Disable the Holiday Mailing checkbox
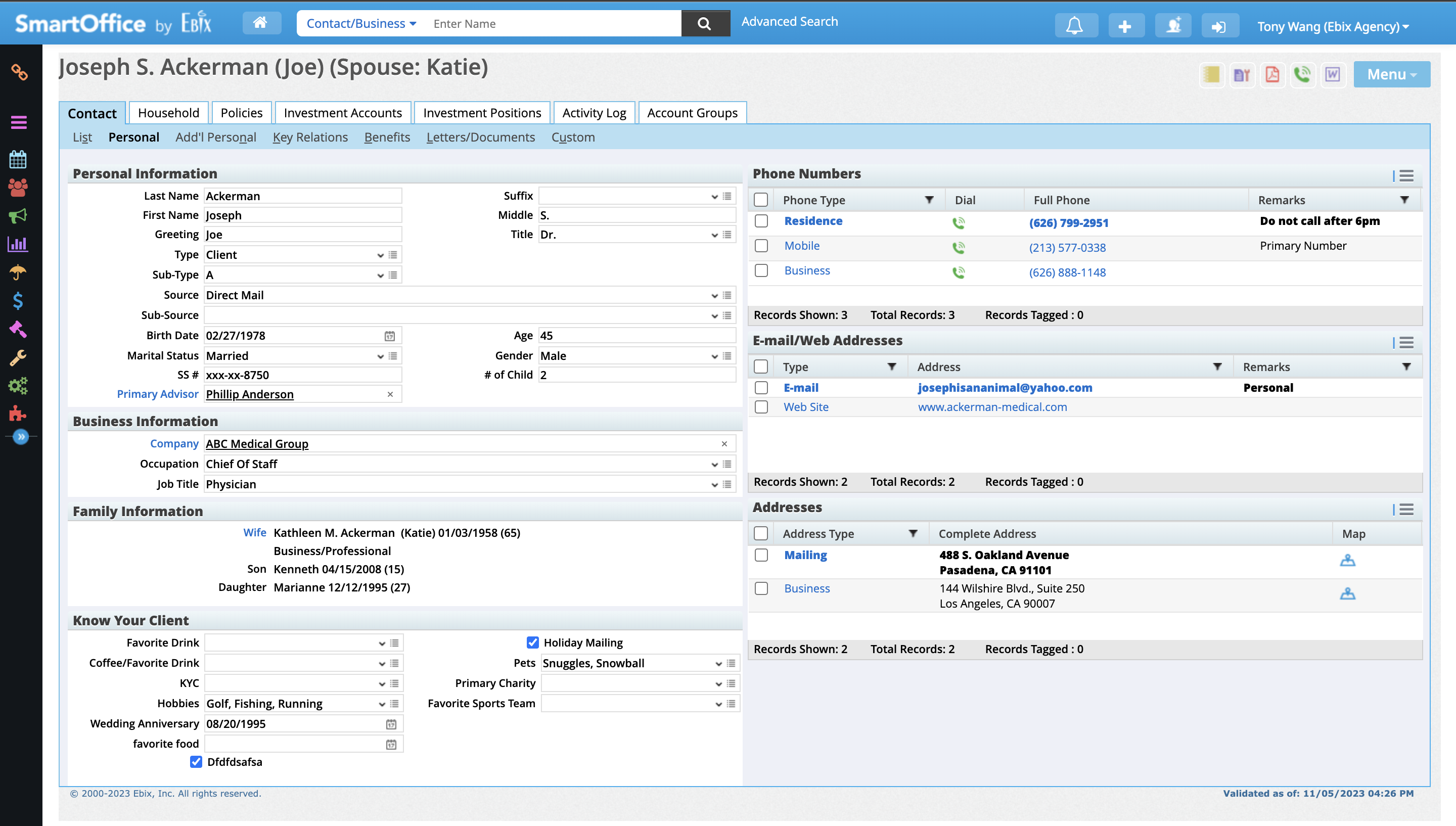 [532, 642]
